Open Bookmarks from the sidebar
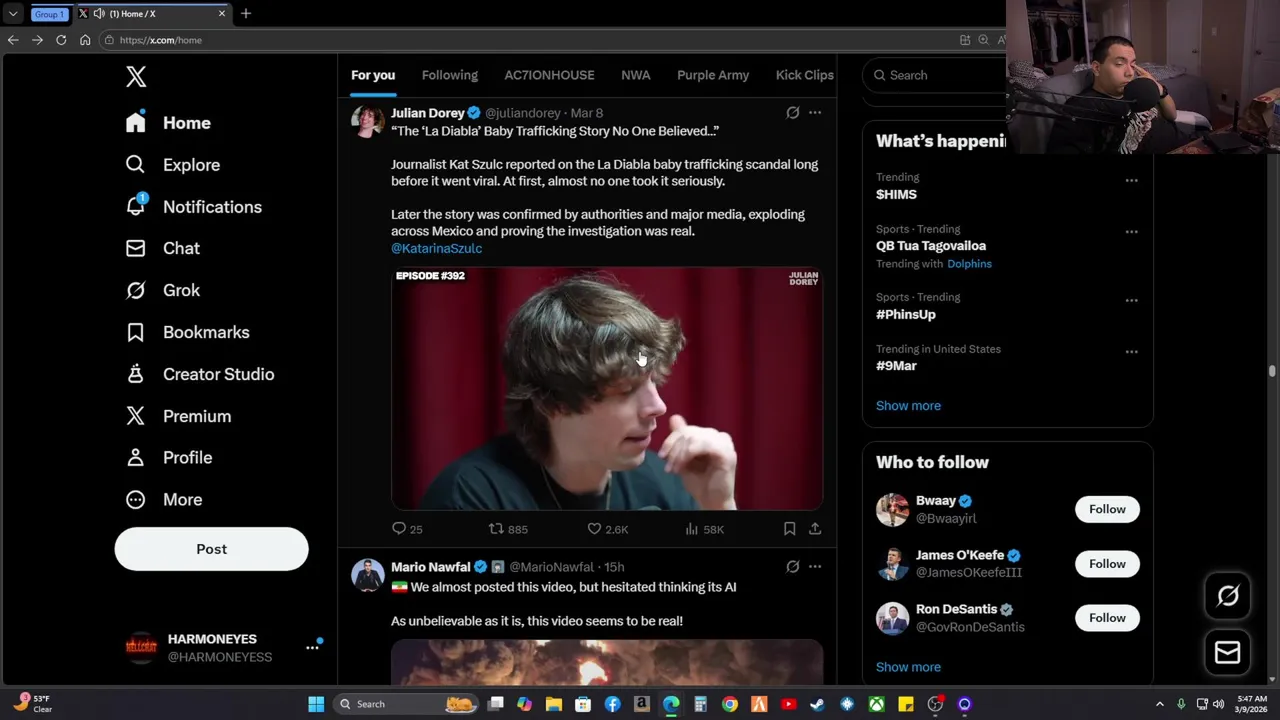Viewport: 1280px width, 720px height. (187, 332)
